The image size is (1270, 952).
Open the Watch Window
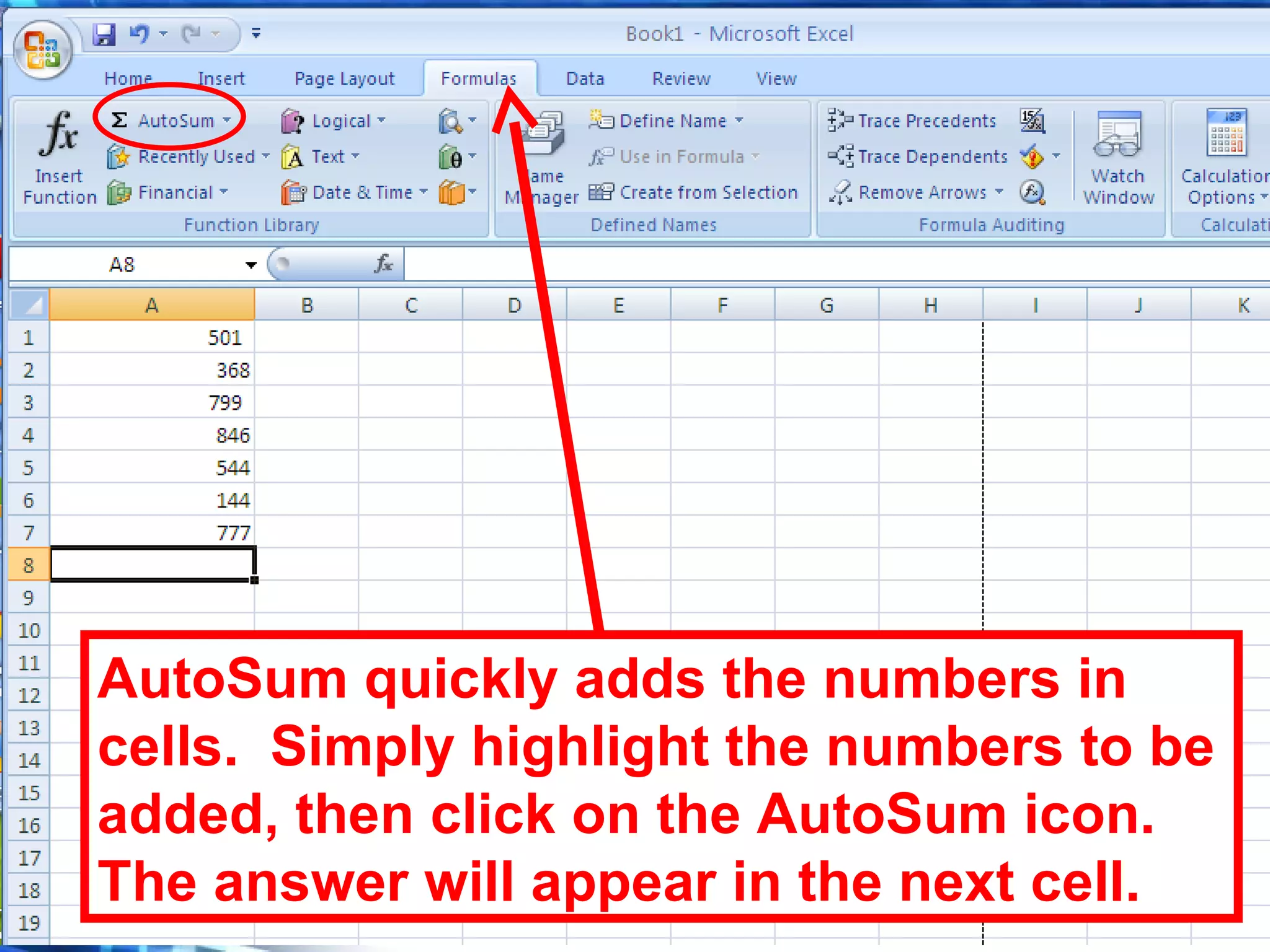click(1119, 157)
